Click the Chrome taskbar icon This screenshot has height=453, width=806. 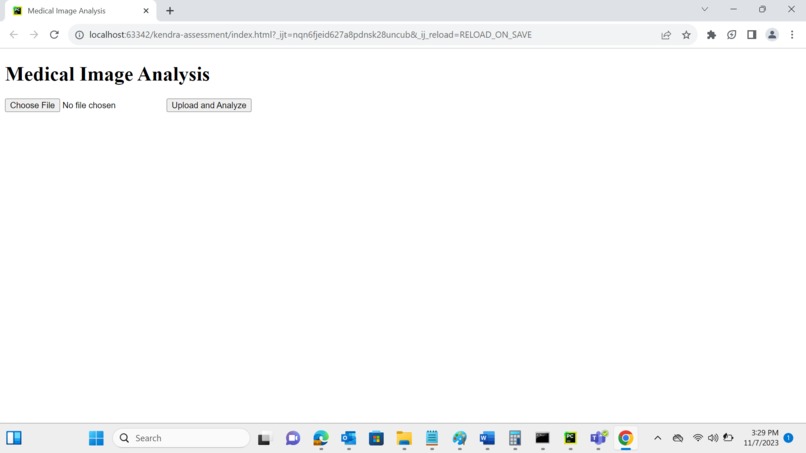click(x=626, y=438)
